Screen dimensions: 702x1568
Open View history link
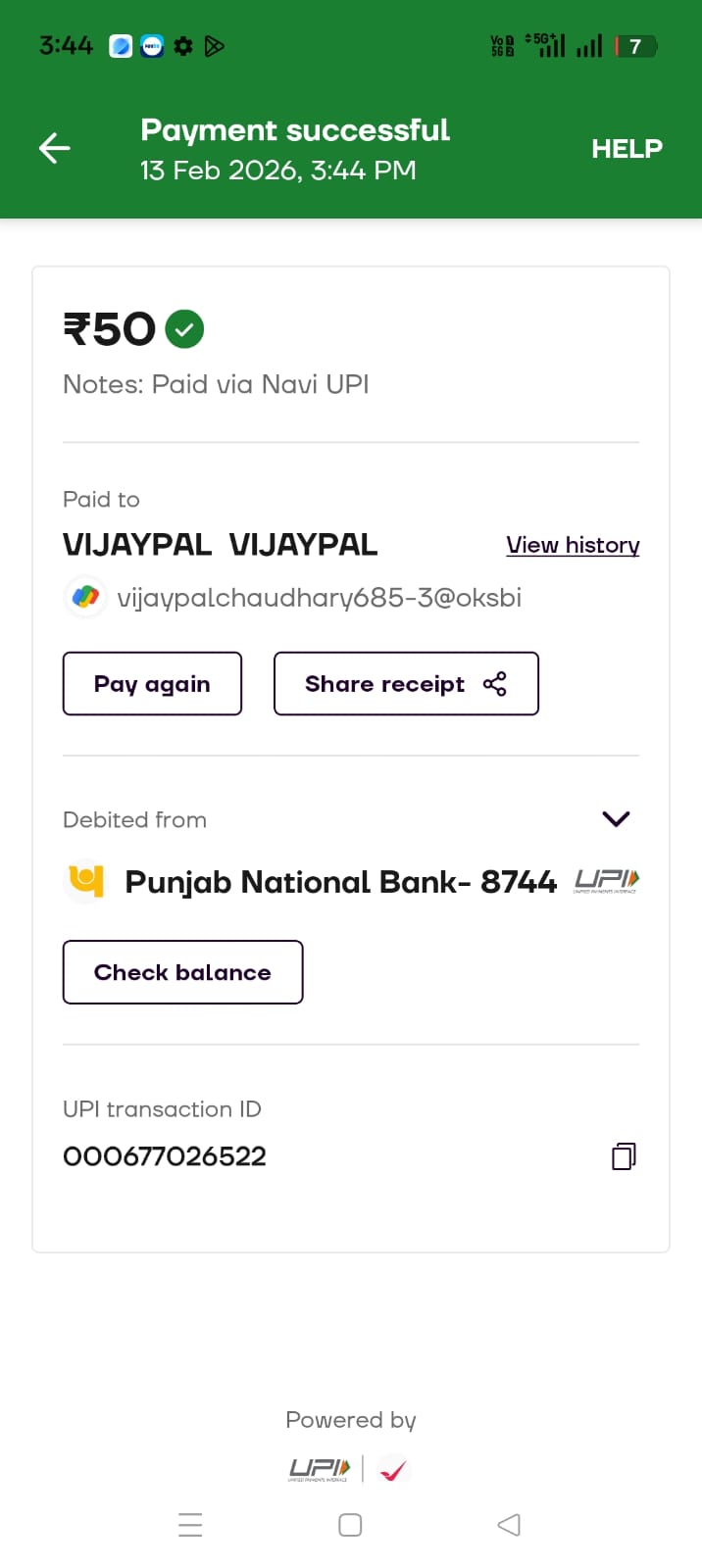(573, 545)
